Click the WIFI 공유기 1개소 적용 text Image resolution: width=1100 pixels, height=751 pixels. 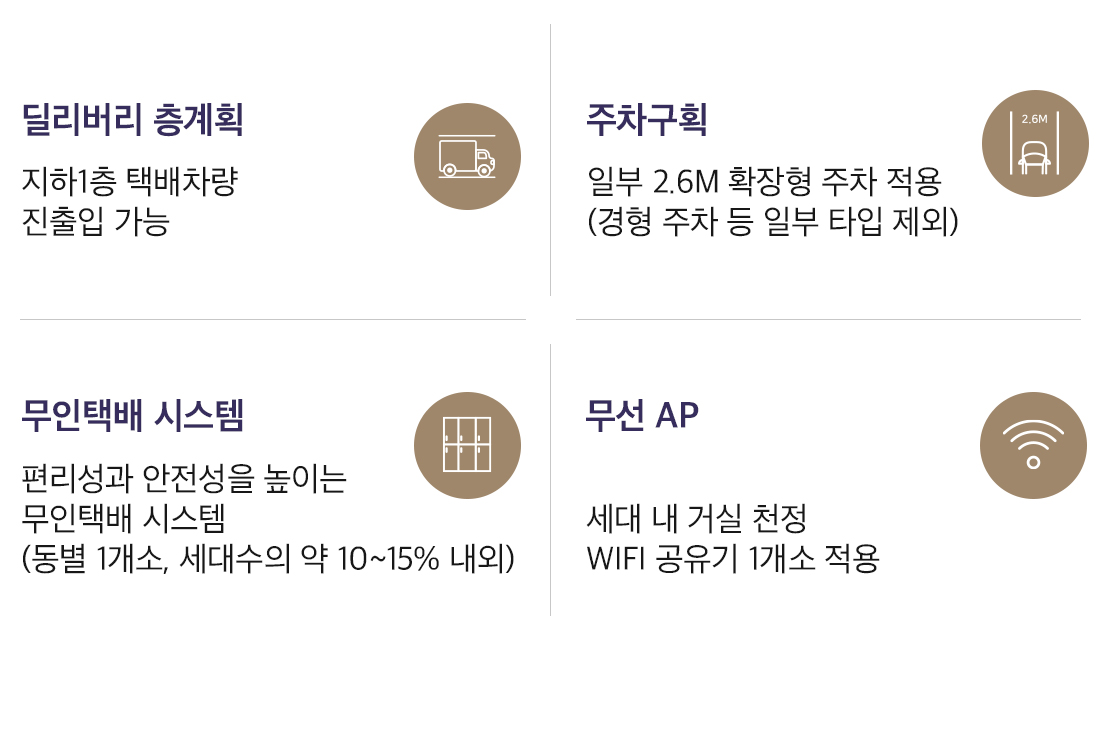(732, 558)
